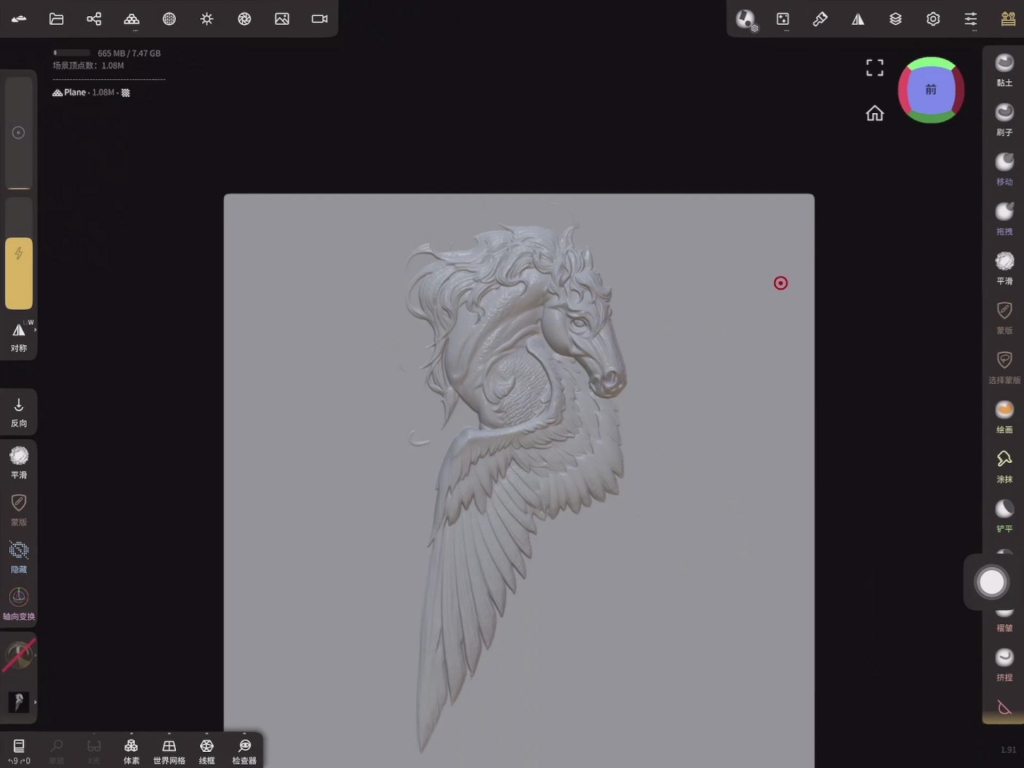Open the Lighting sun menu

click(207, 19)
